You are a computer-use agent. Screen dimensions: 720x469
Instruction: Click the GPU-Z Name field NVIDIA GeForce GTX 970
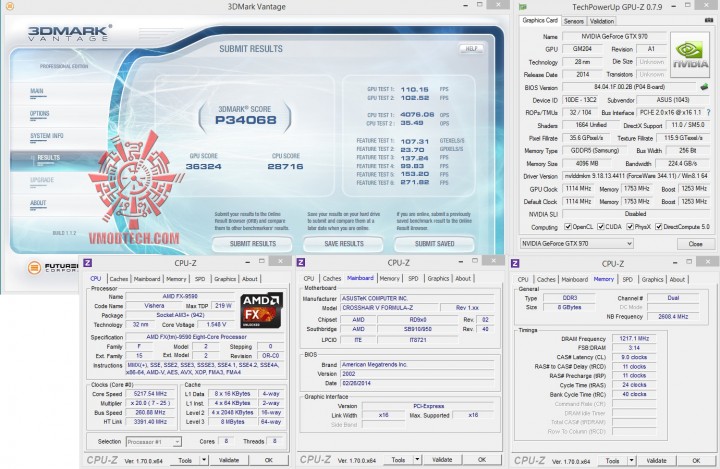coord(614,36)
